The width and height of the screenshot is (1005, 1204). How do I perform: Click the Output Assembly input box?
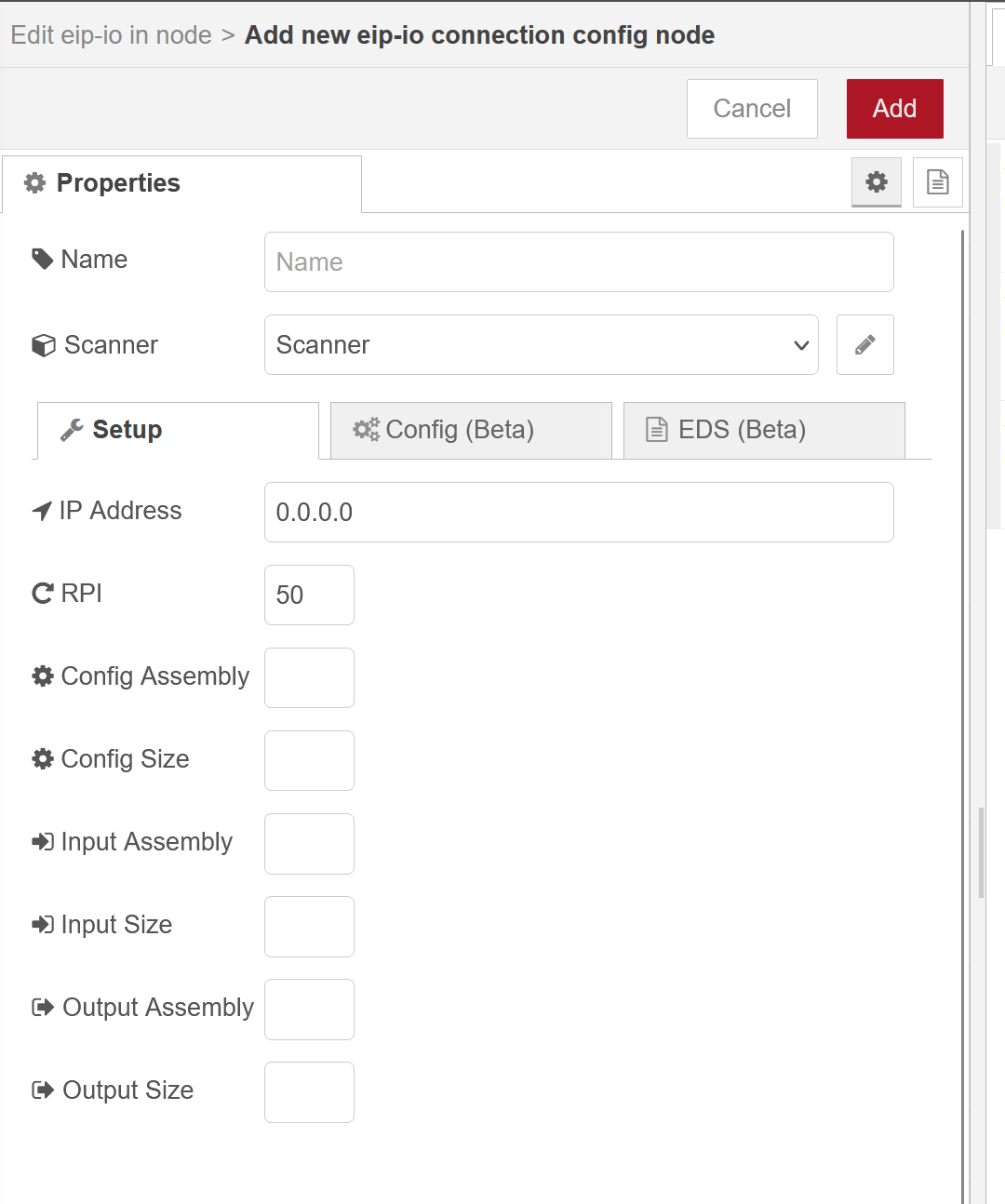point(309,1010)
